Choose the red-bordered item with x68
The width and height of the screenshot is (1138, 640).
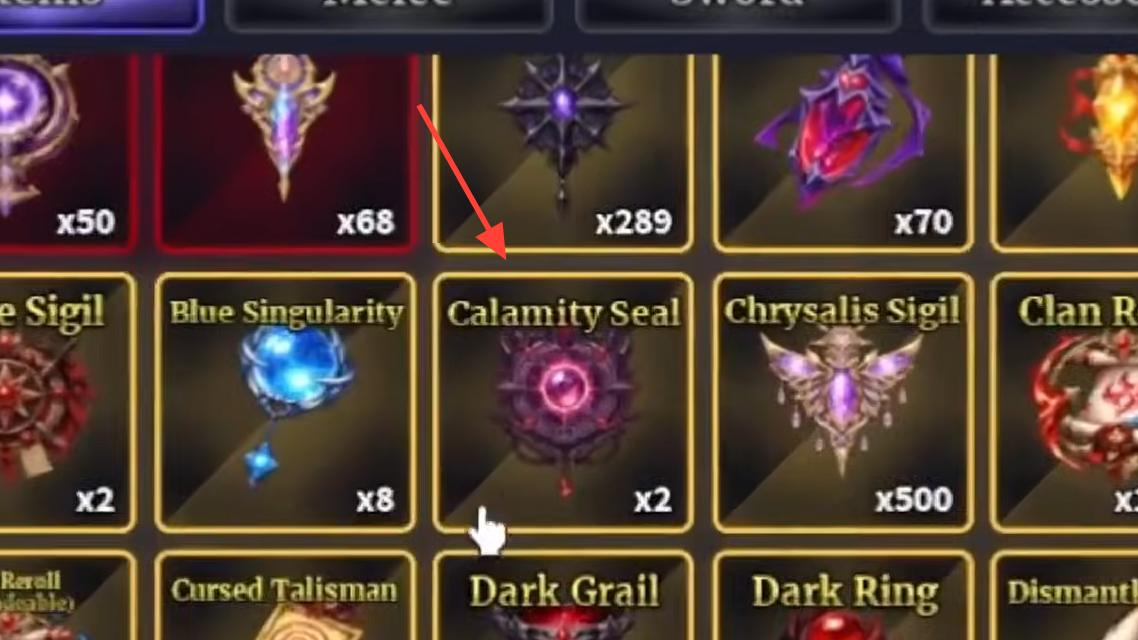[285, 152]
